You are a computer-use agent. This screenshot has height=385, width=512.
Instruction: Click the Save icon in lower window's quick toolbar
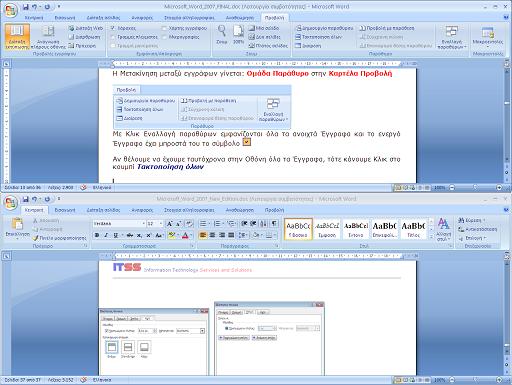(26, 199)
